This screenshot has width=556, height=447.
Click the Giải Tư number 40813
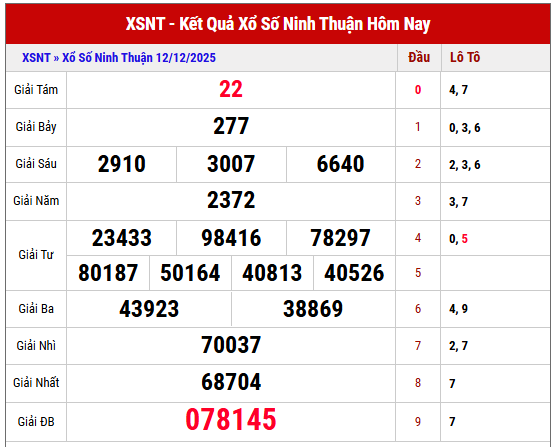[272, 273]
